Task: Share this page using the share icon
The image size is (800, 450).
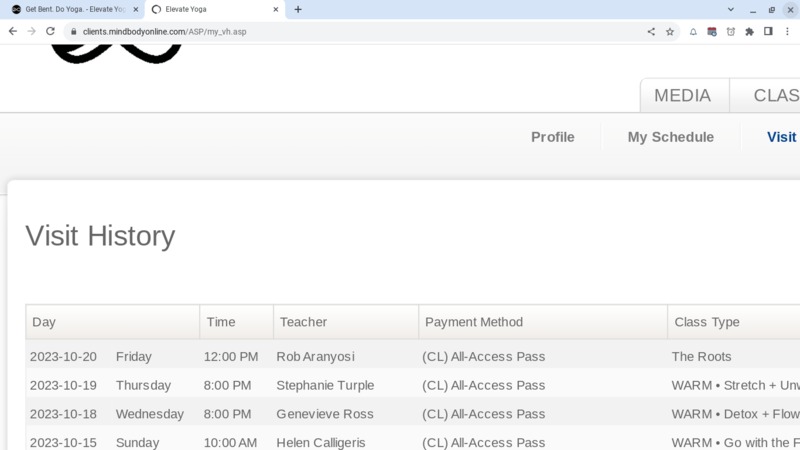Action: pyautogui.click(x=651, y=32)
